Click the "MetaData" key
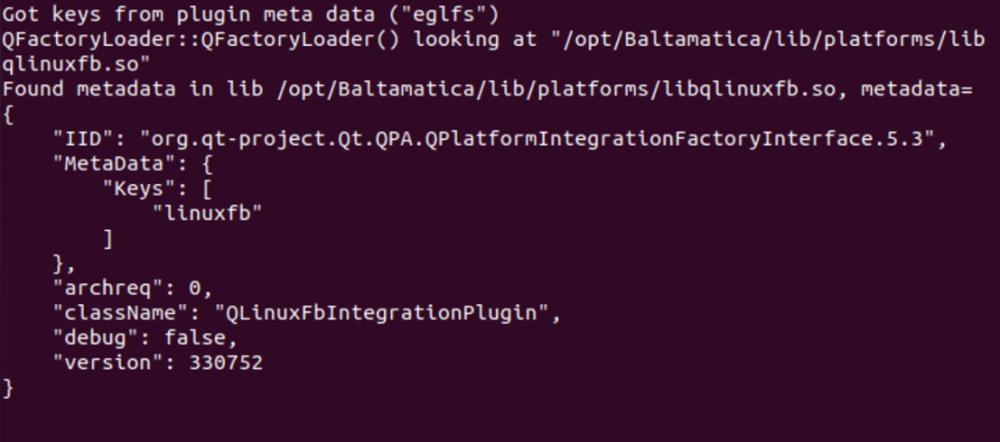This screenshot has height=442, width=1000. pyautogui.click(x=115, y=164)
